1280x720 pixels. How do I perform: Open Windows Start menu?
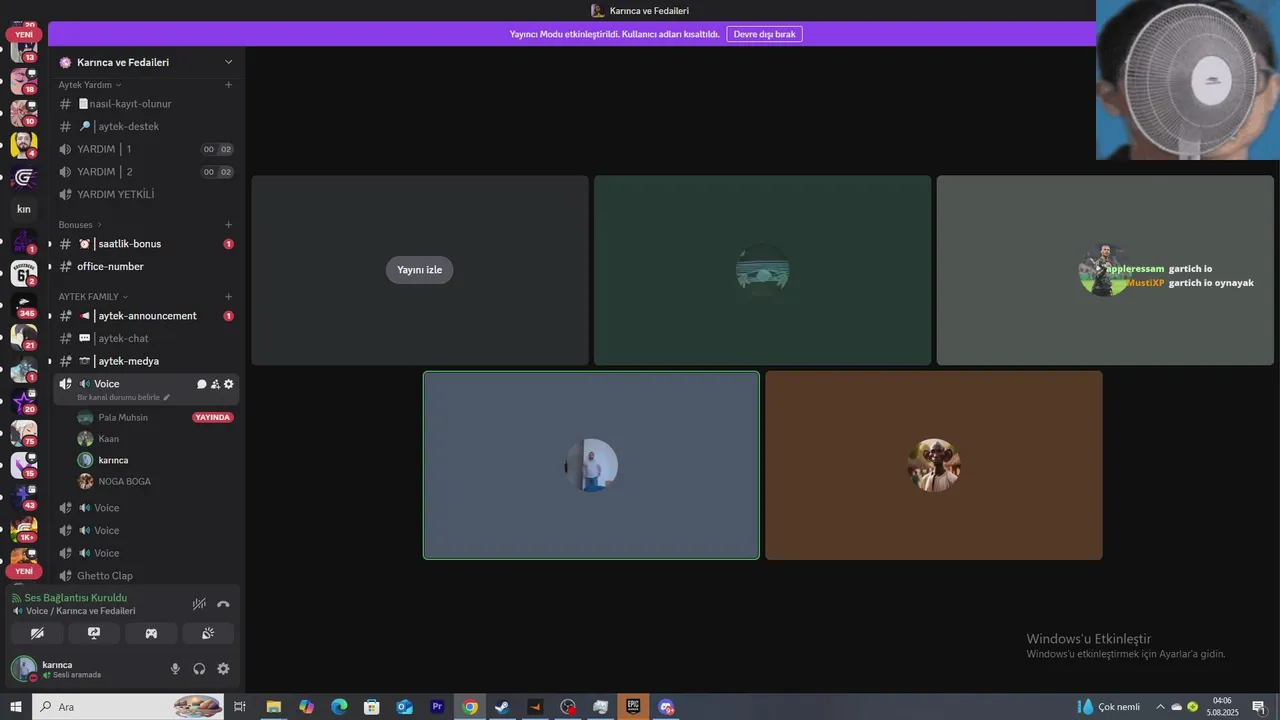click(16, 707)
